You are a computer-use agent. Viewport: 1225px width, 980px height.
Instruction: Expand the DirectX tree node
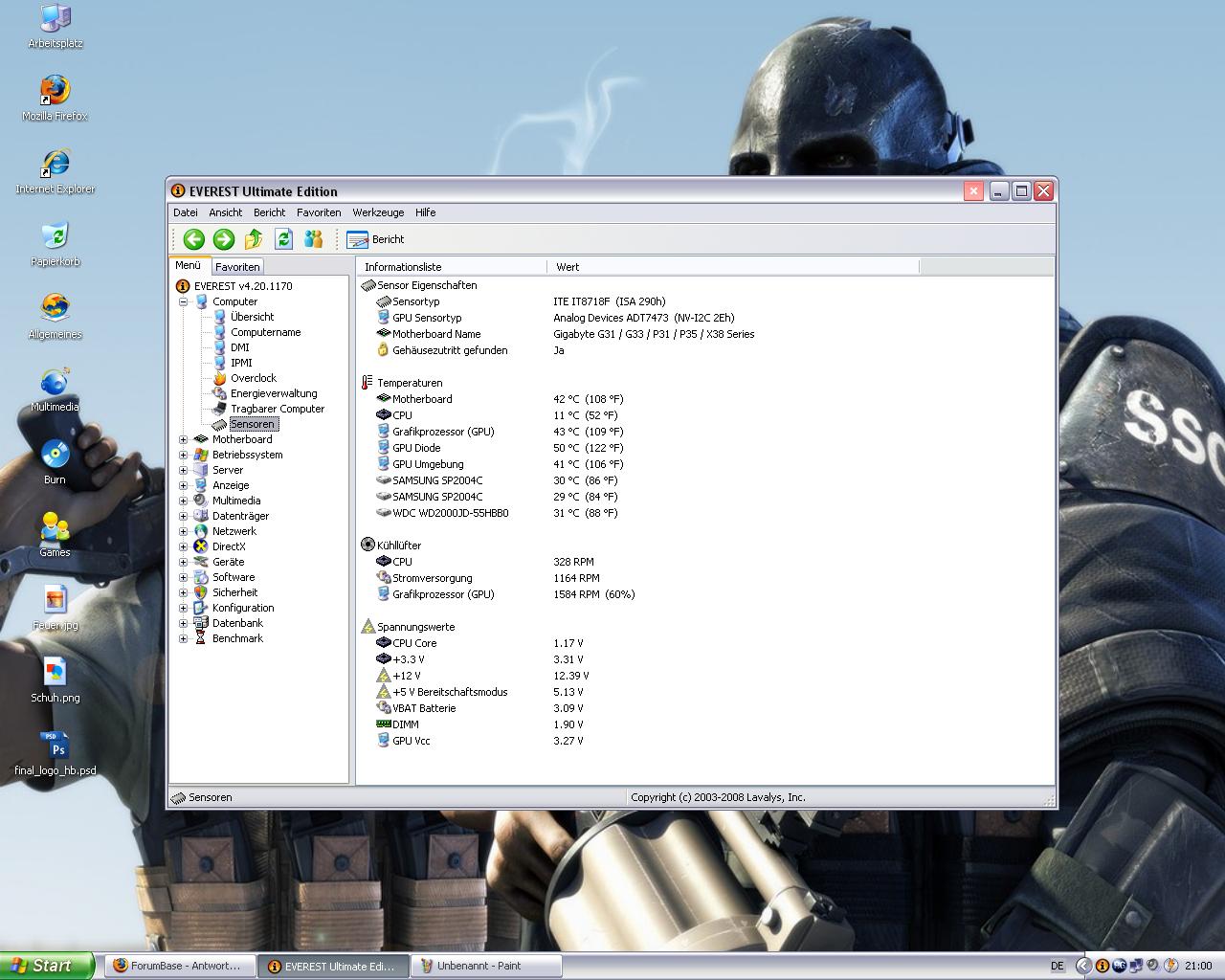coord(184,546)
